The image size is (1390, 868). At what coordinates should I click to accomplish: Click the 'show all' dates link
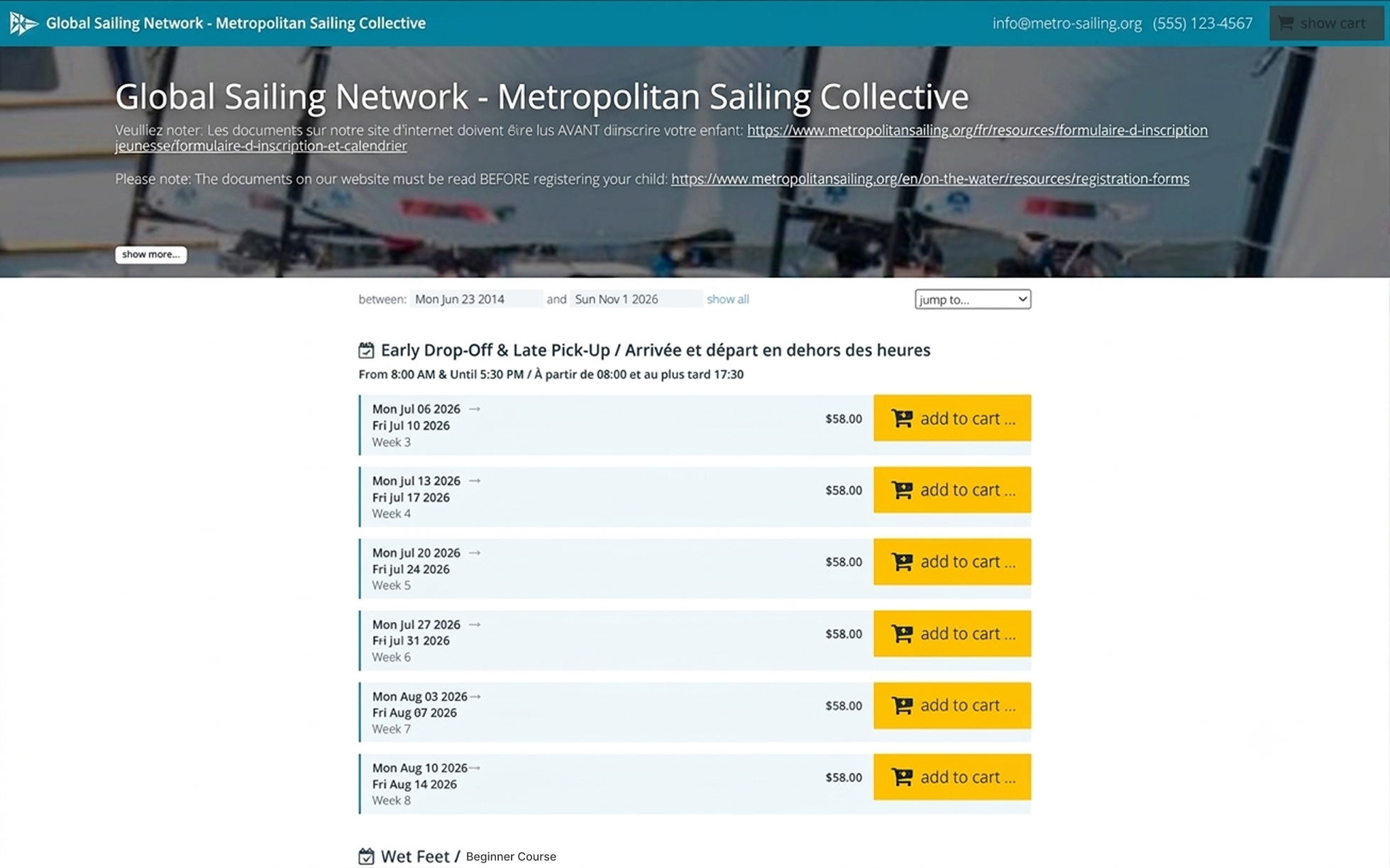[x=727, y=299]
